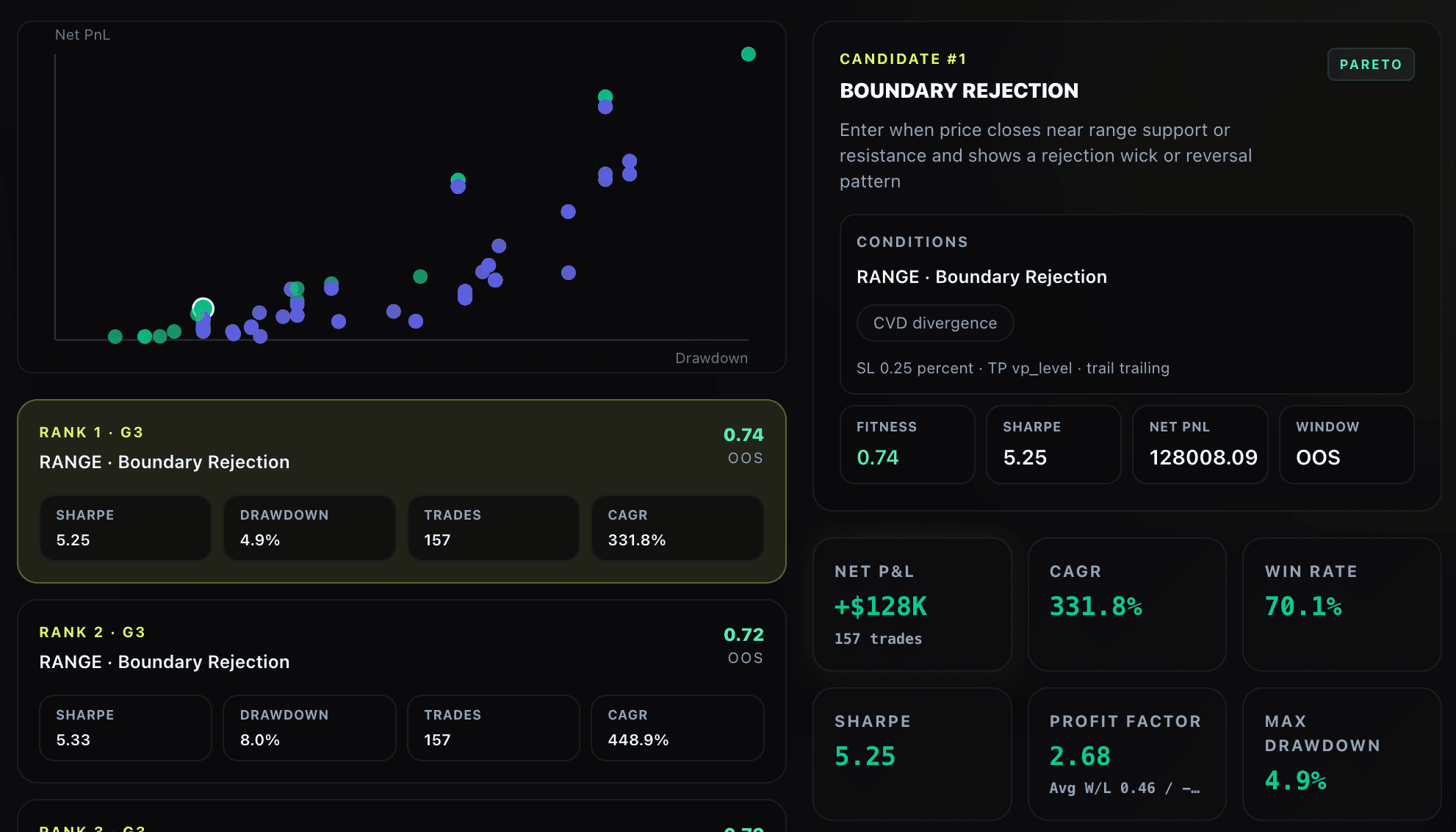Click the leftmost green point on chart

[115, 337]
